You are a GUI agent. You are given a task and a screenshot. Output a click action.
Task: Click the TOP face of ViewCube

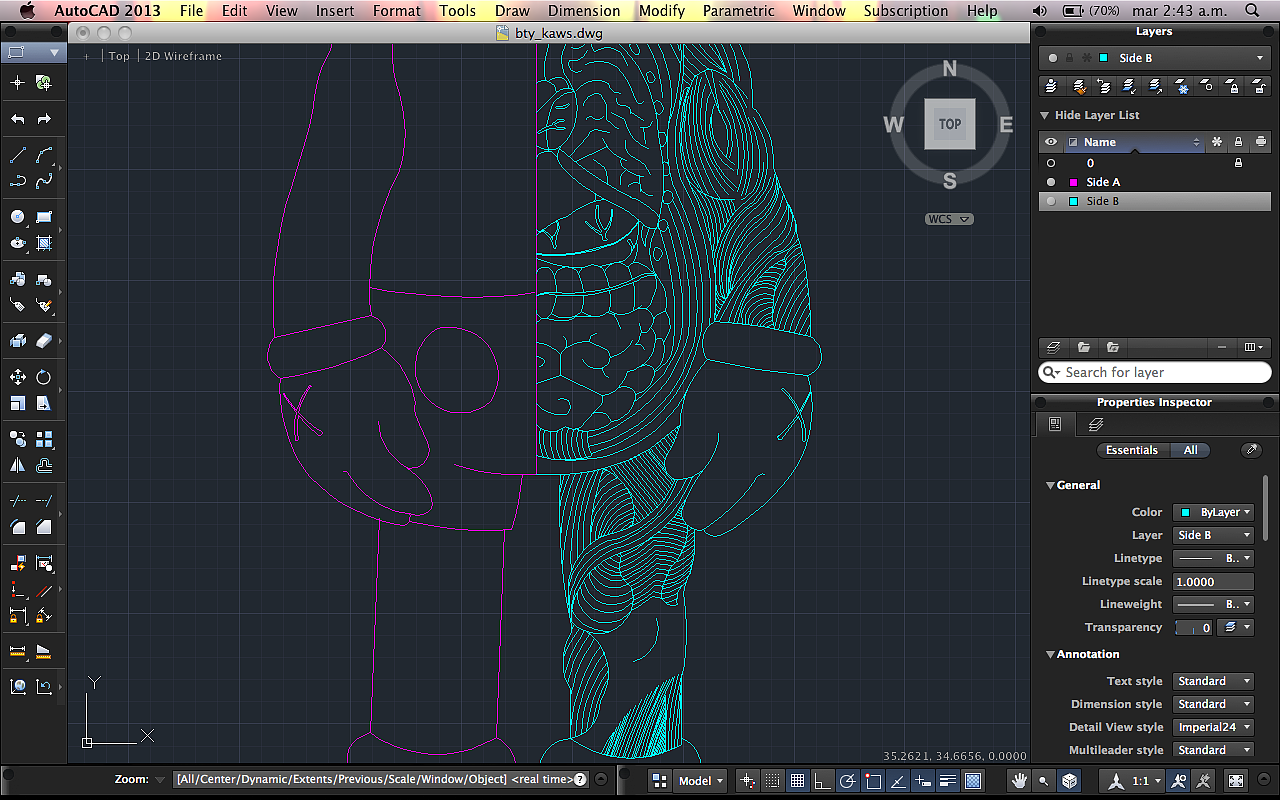click(949, 124)
